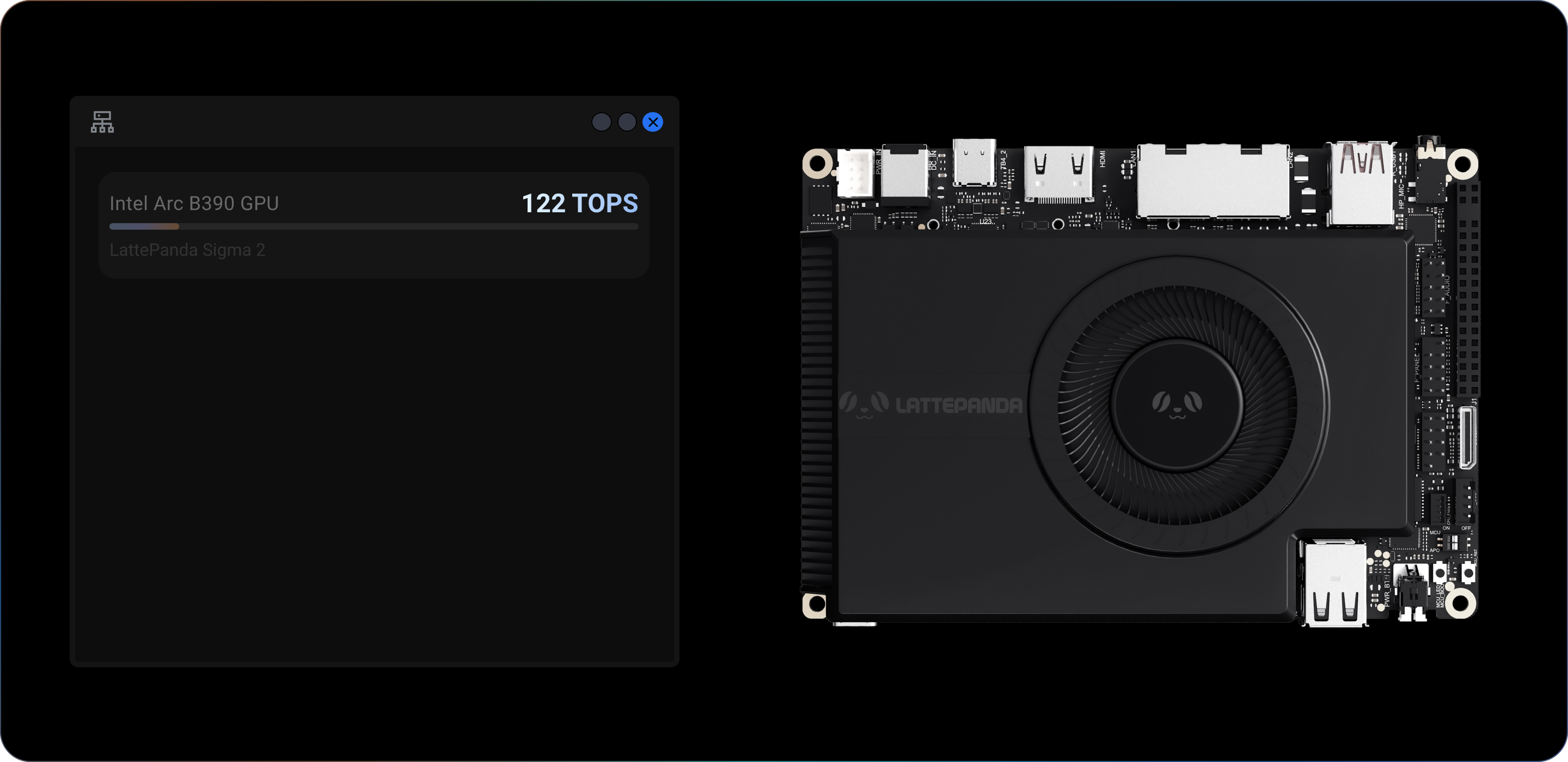Image resolution: width=1568 pixels, height=762 pixels.
Task: Click the USB-A ports at board bottom
Action: (1335, 583)
